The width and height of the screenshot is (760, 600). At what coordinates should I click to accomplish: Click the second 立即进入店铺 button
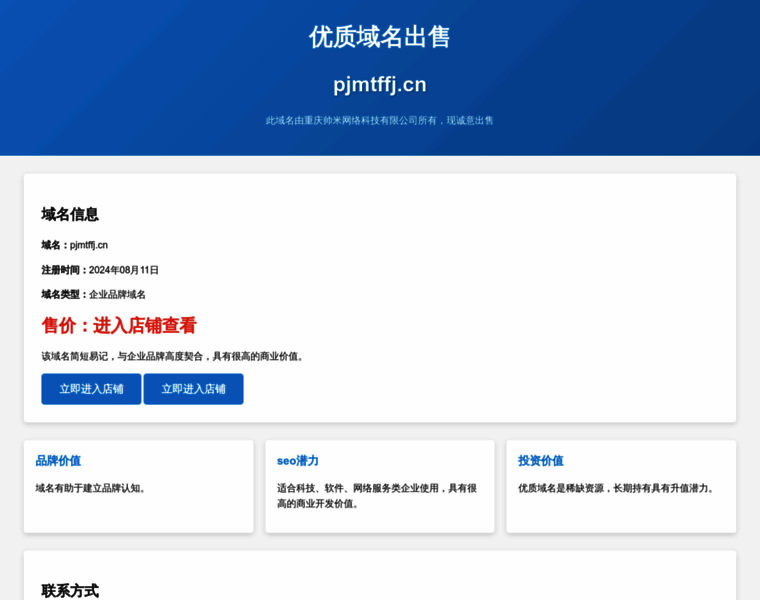click(193, 389)
